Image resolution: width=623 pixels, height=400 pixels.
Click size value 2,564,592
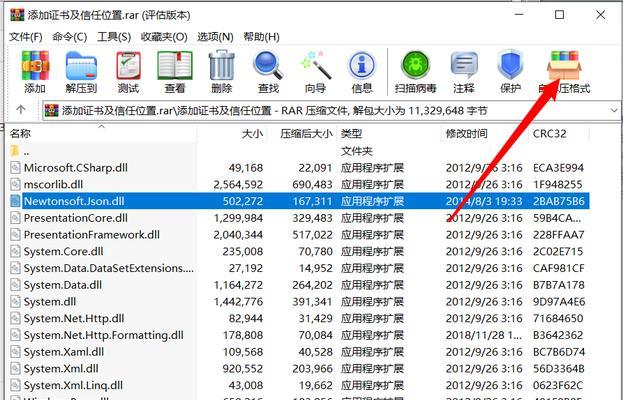pyautogui.click(x=238, y=184)
